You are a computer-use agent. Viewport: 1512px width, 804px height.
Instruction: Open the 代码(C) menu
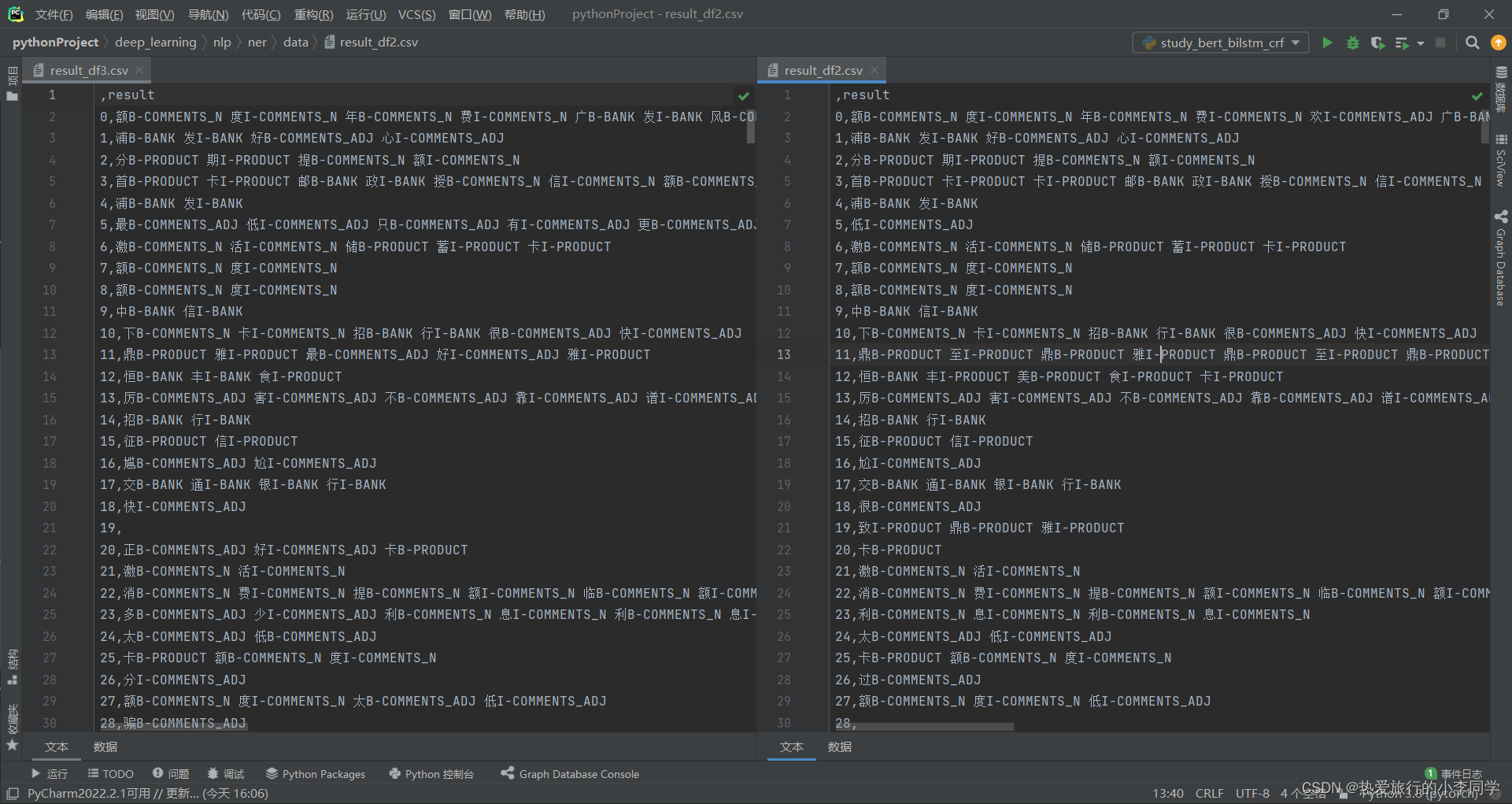[261, 14]
